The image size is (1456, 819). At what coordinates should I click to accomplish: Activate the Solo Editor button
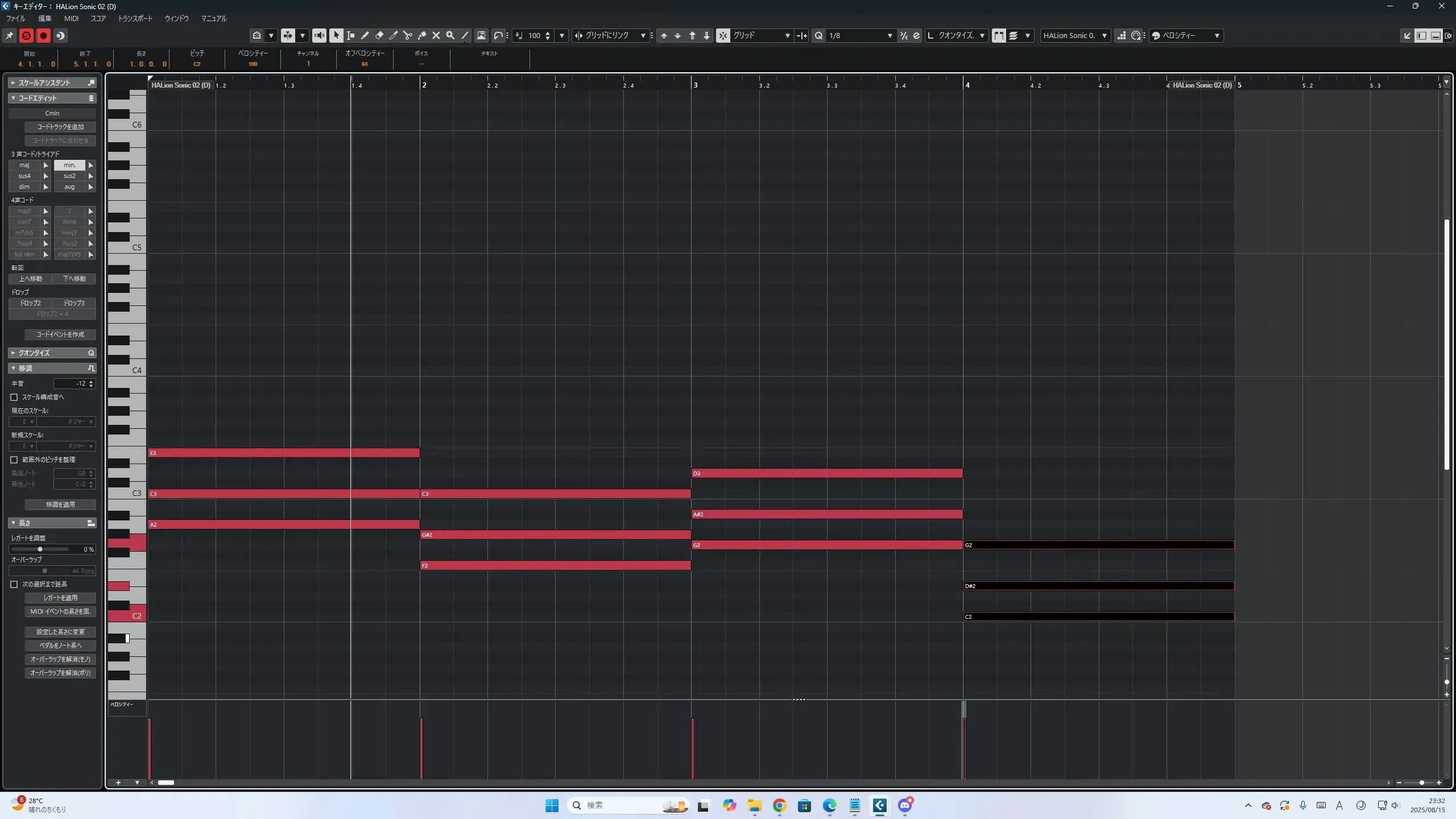pos(26,35)
